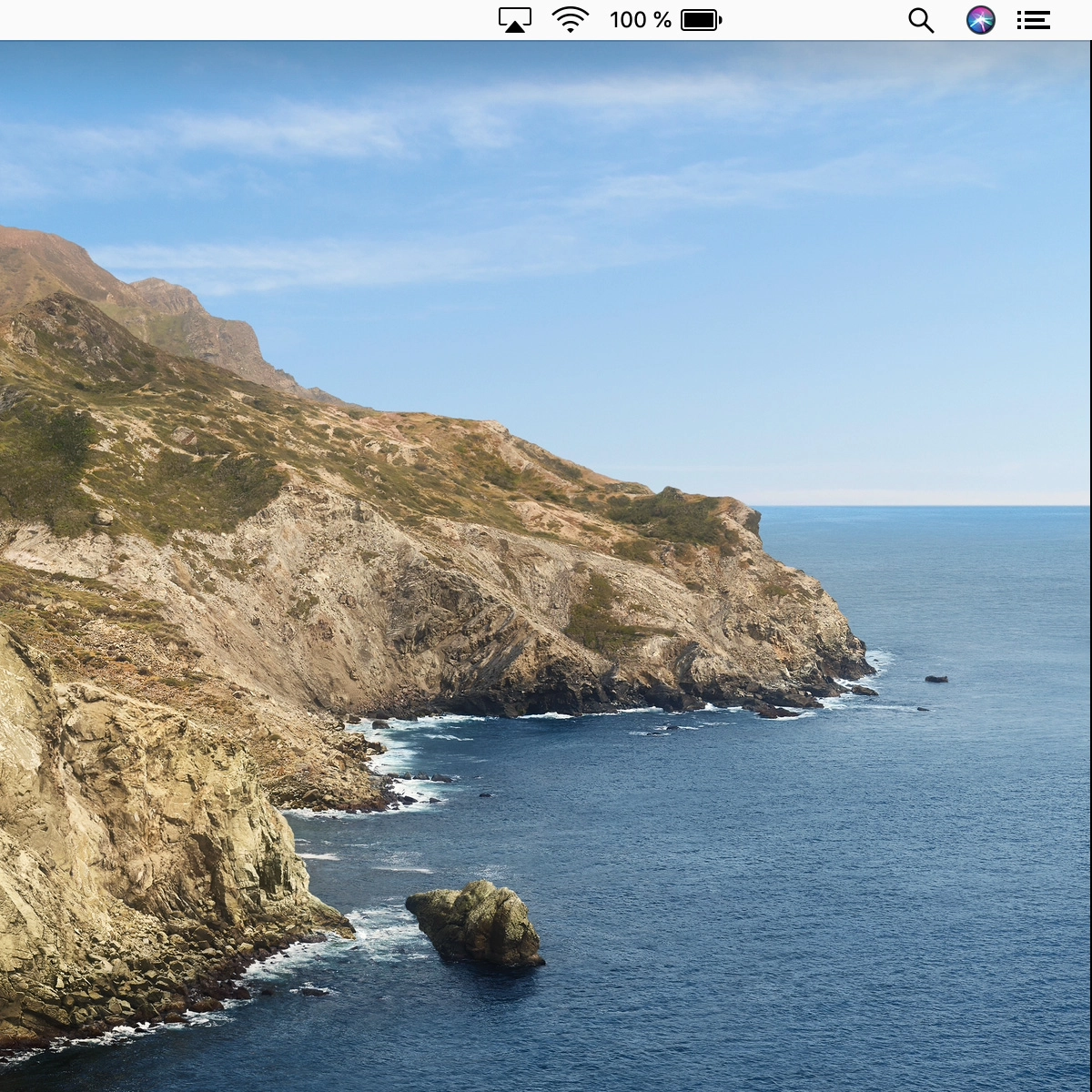Image resolution: width=1092 pixels, height=1092 pixels.
Task: Open the Wi-Fi menu to toggle Wi-Fi
Action: tap(569, 18)
